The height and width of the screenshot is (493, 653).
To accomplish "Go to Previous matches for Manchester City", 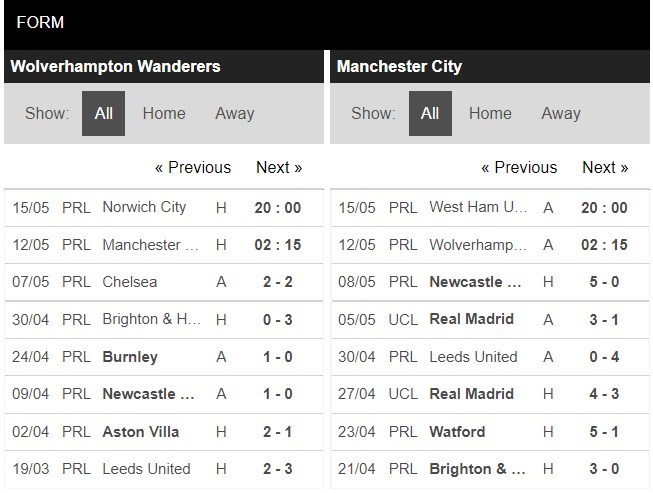I will tap(519, 167).
